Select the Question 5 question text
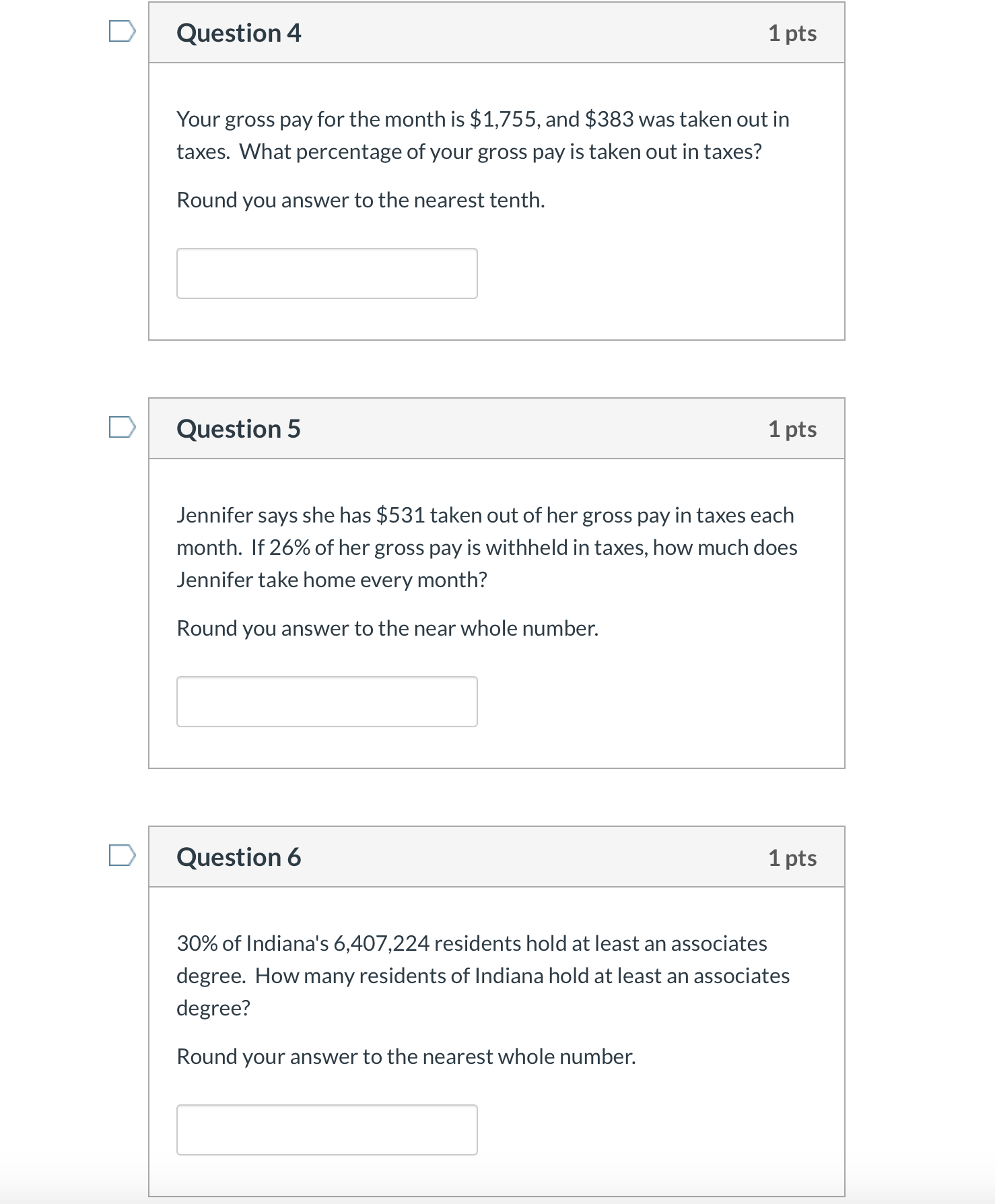The image size is (995, 1204). click(486, 547)
